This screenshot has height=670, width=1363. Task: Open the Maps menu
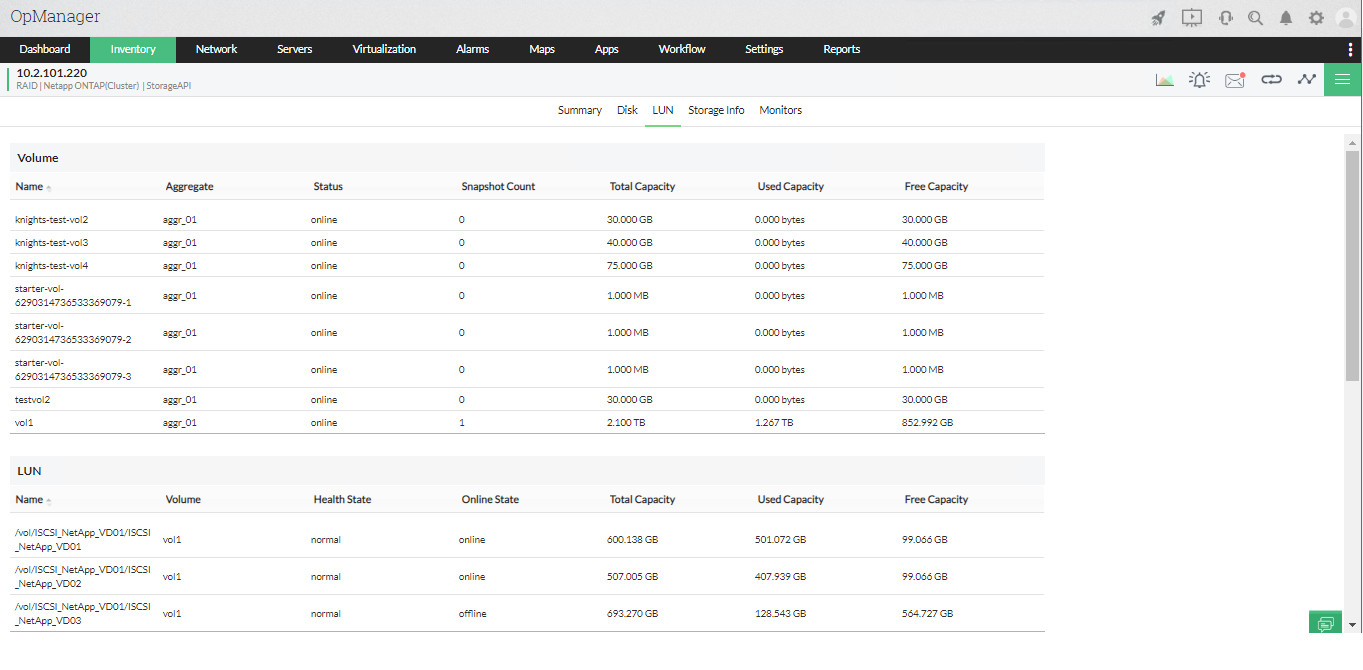pyautogui.click(x=542, y=49)
